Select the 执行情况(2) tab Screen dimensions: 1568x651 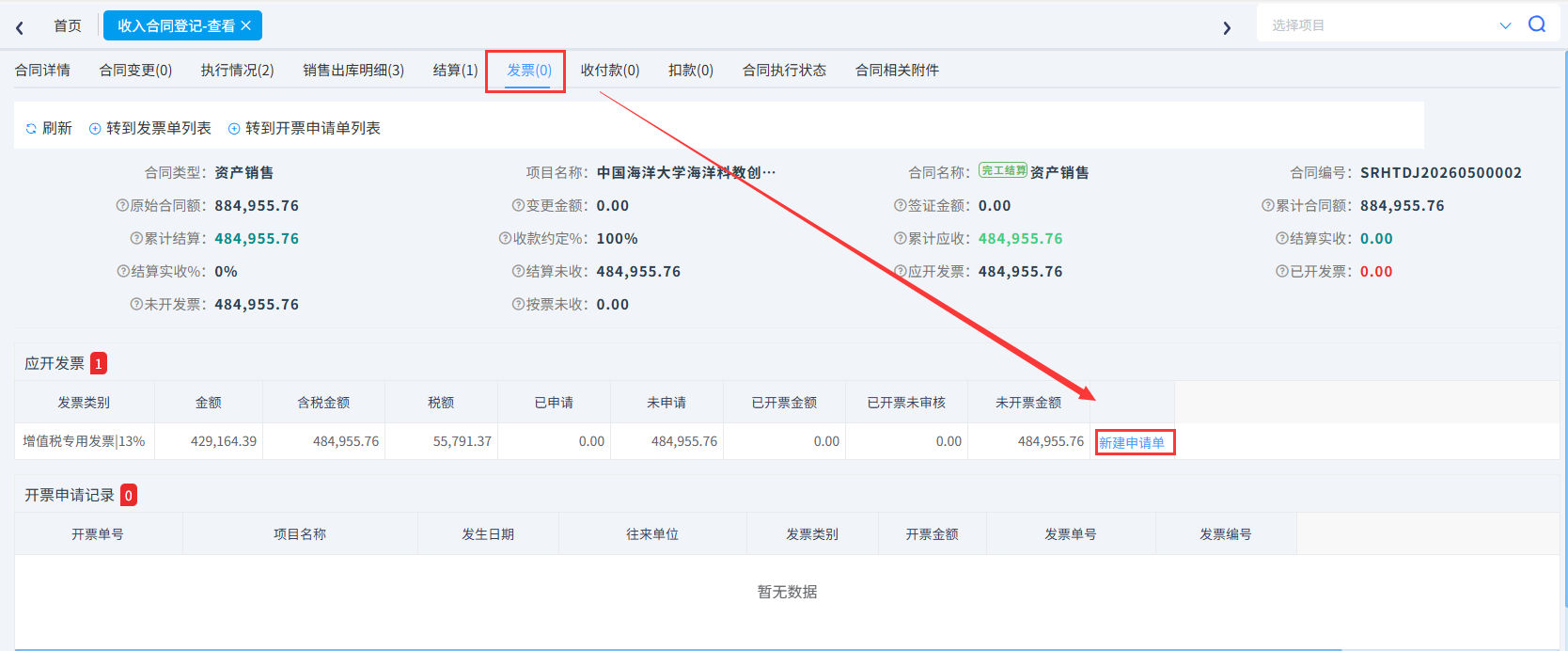(x=237, y=70)
